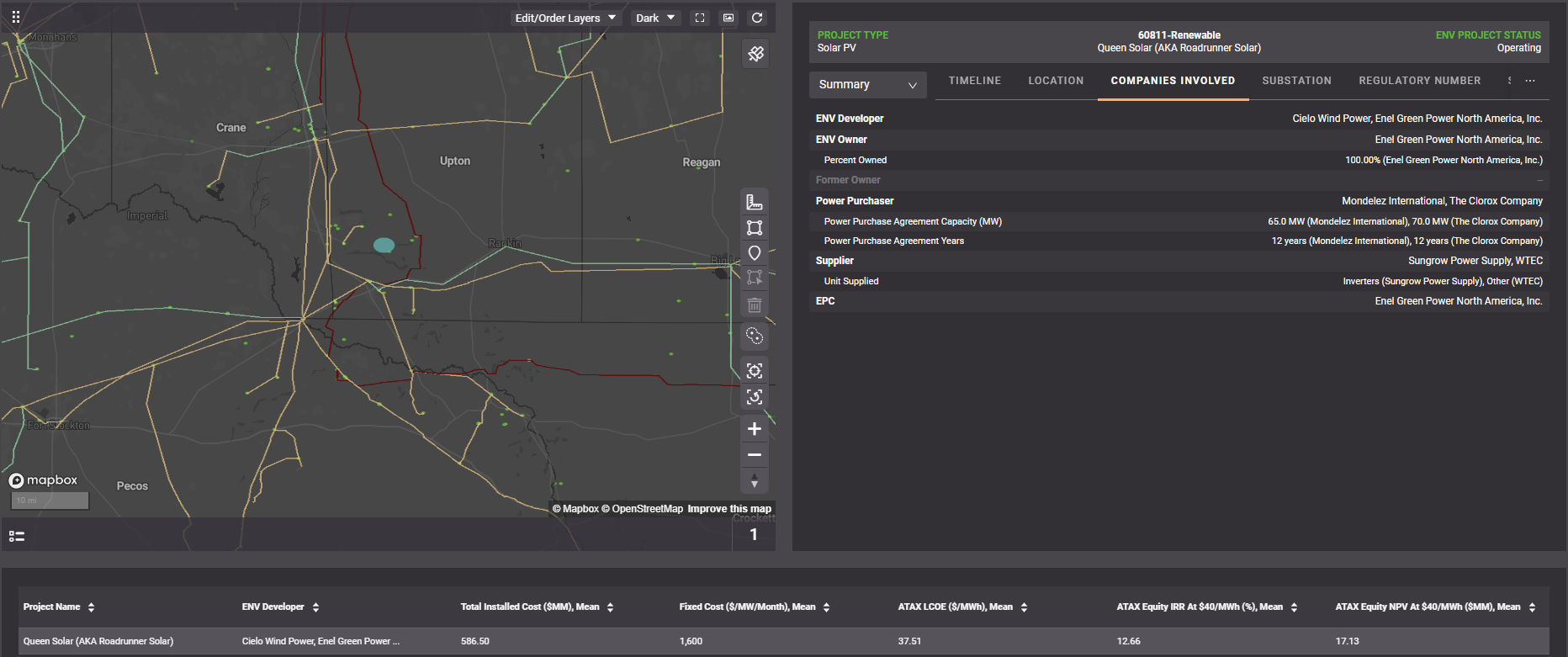Click the Power Purchase Agreement Capacity label
Image resolution: width=1568 pixels, height=657 pixels.
point(913,221)
